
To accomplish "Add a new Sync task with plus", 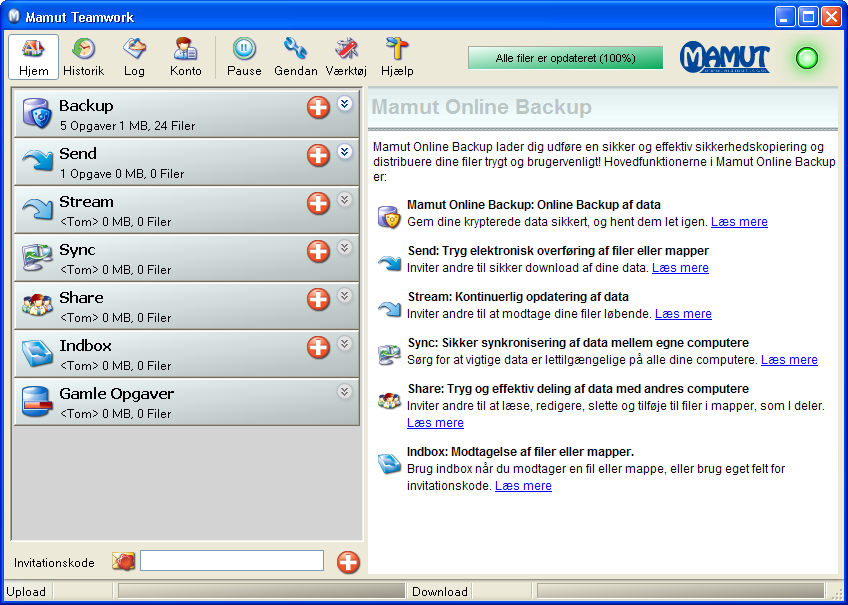I will coord(318,251).
